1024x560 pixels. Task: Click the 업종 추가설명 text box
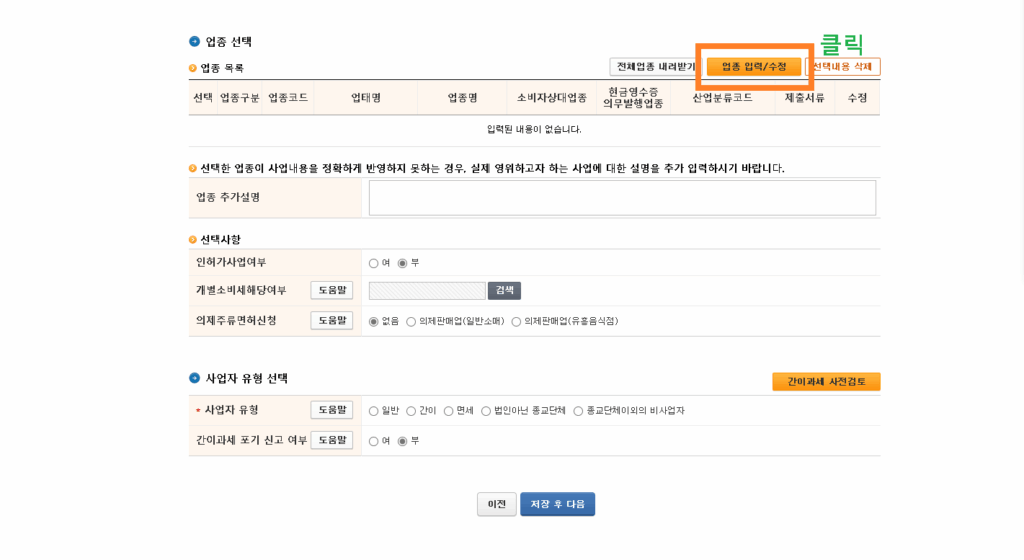621,198
